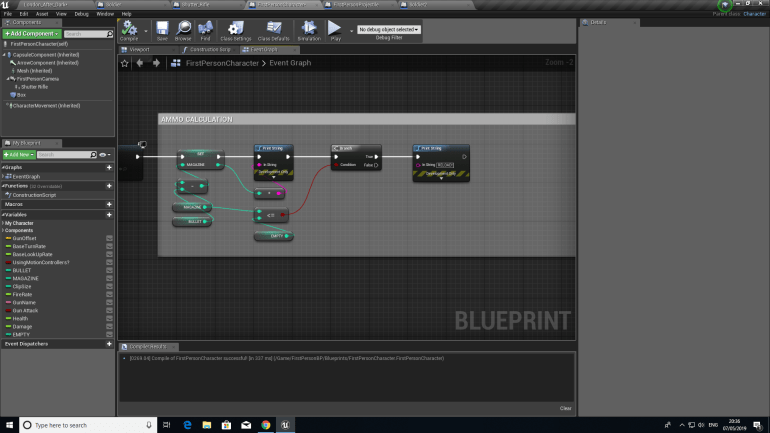Toggle visibility eye for BULLET variable
Image resolution: width=770 pixels, height=433 pixels.
point(110,271)
